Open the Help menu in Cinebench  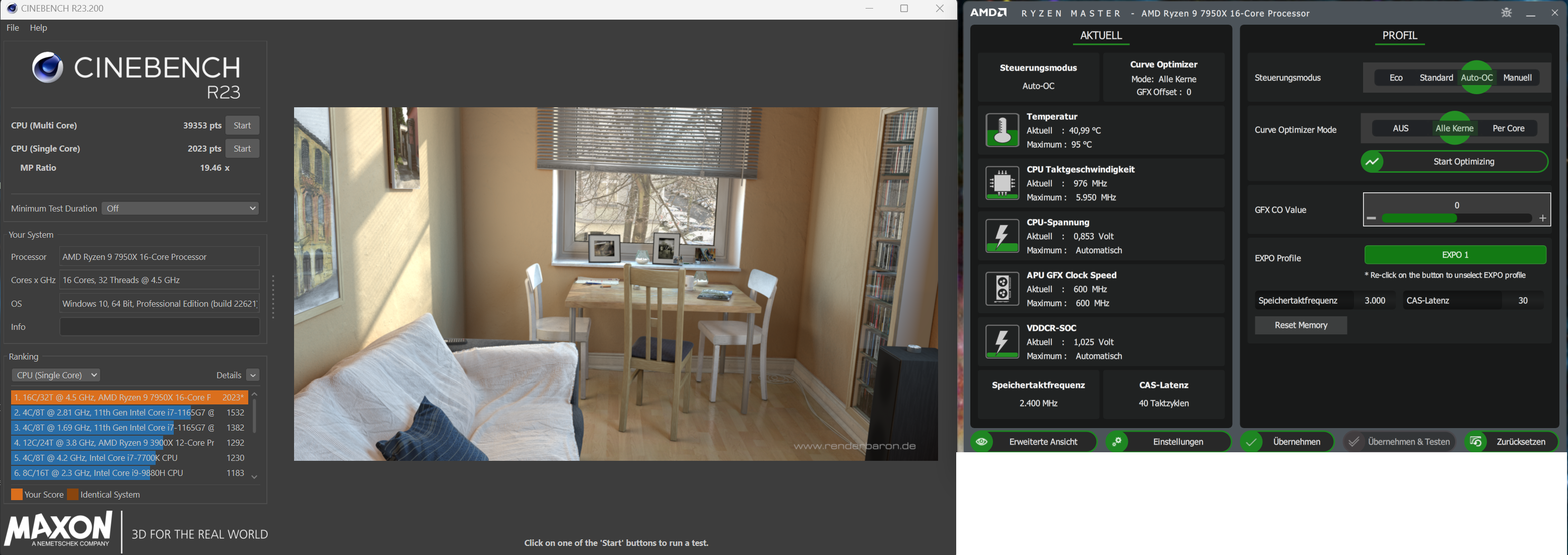point(38,28)
